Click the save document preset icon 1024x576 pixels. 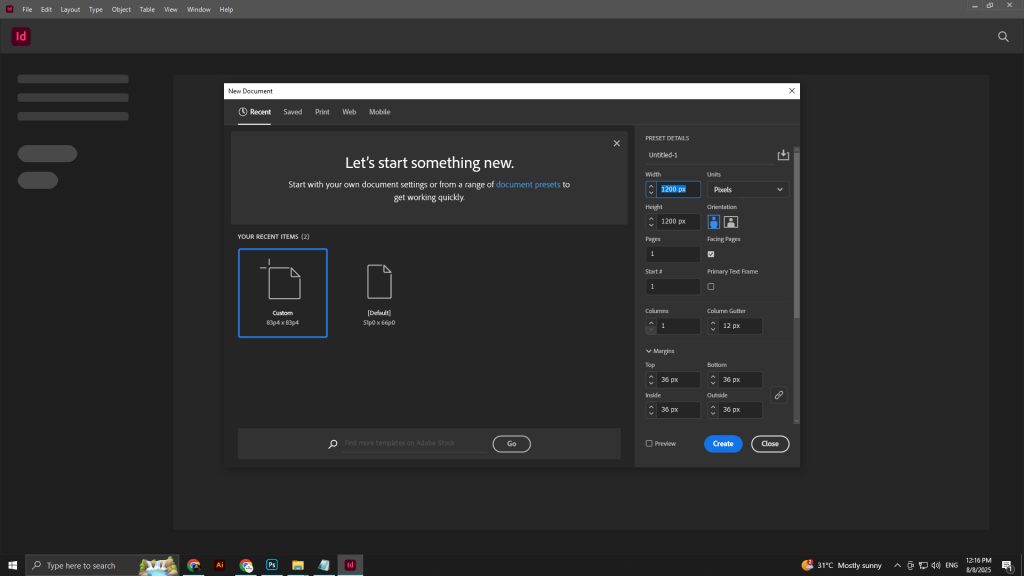pos(783,155)
